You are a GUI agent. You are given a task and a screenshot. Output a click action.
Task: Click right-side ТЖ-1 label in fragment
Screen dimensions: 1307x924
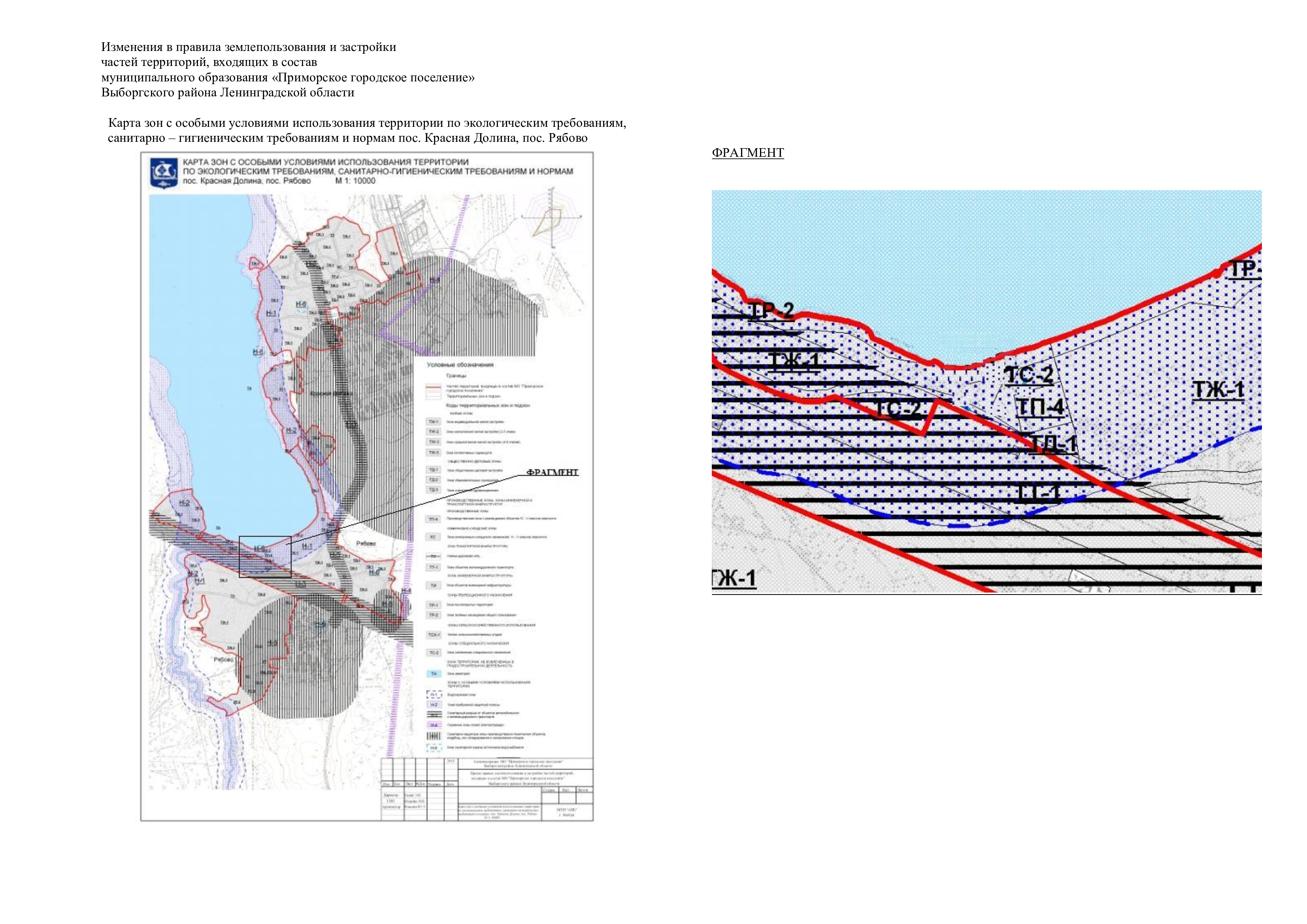pyautogui.click(x=1219, y=390)
